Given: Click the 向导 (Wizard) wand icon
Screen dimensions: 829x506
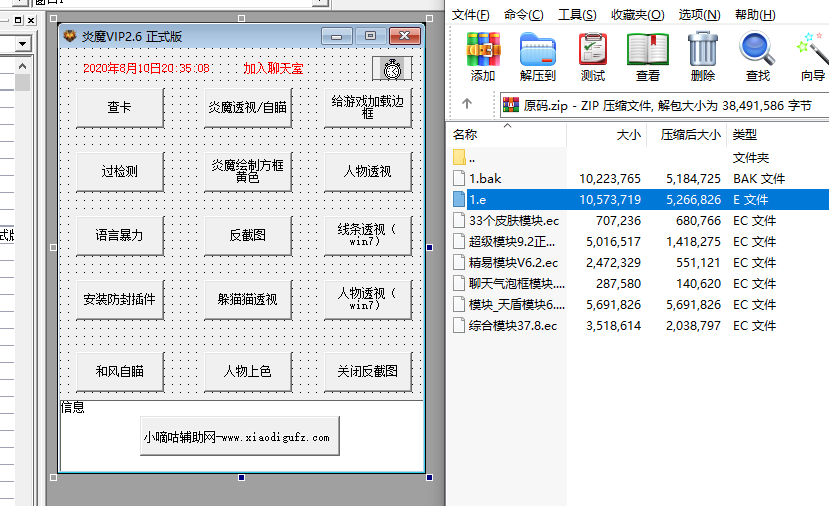Looking at the screenshot, I should pos(813,49).
